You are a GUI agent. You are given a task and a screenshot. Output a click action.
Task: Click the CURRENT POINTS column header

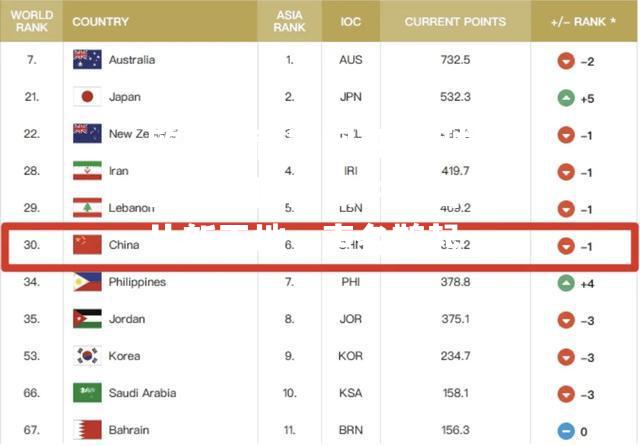[455, 22]
